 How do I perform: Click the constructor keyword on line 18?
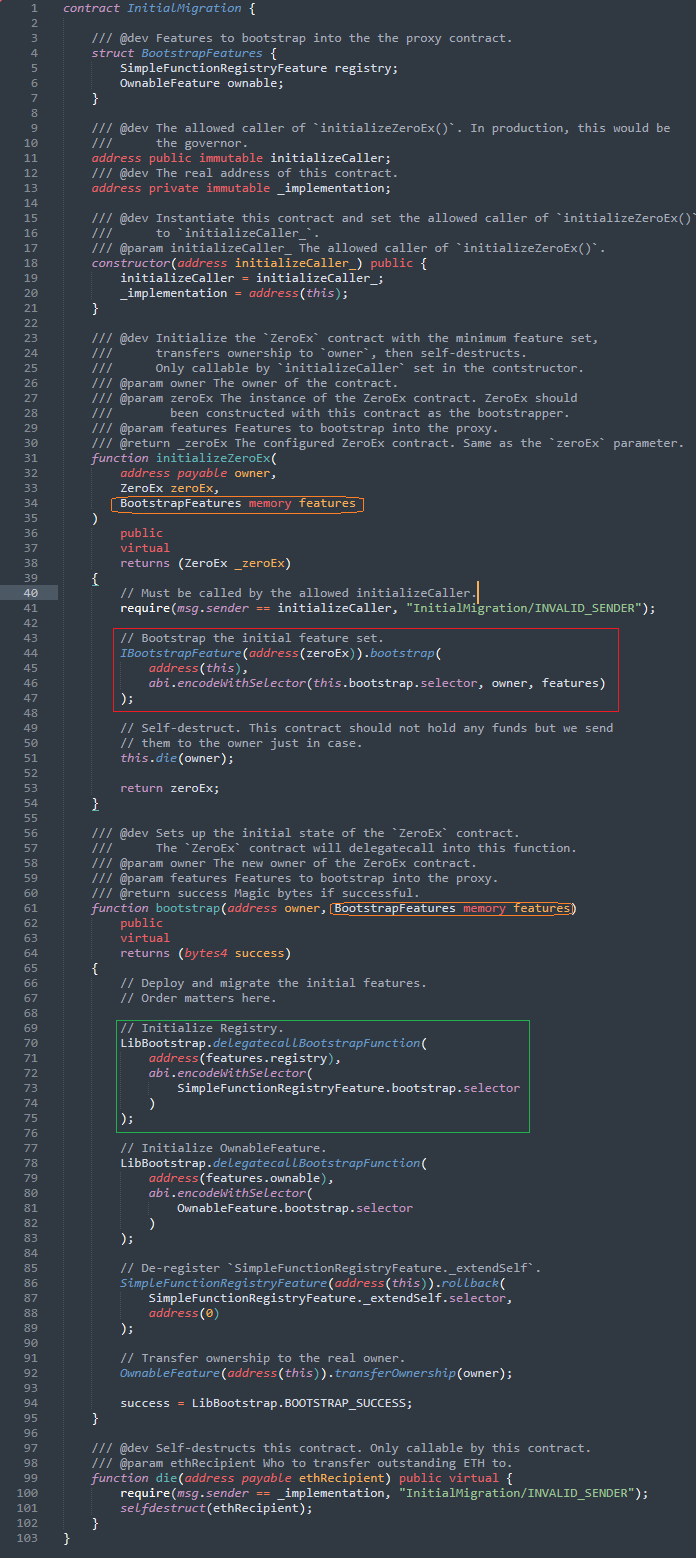pyautogui.click(x=130, y=263)
